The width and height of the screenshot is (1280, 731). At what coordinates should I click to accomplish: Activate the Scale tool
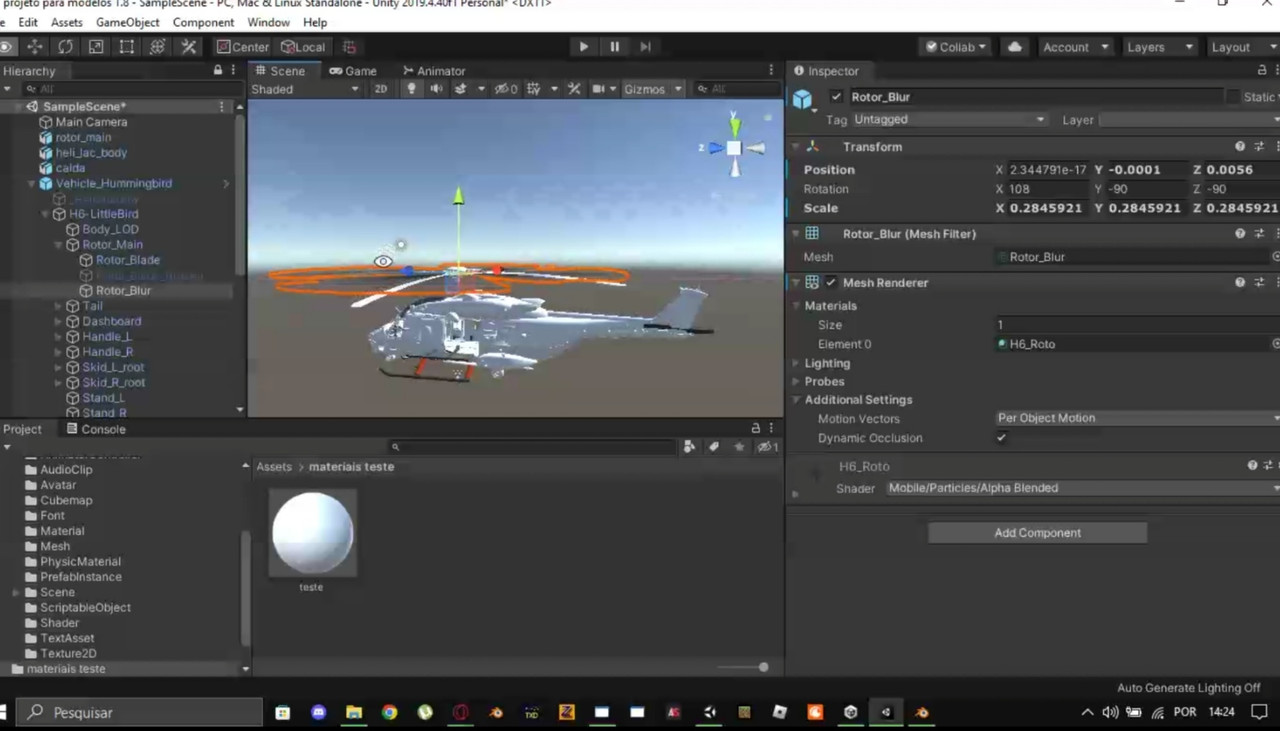94,47
